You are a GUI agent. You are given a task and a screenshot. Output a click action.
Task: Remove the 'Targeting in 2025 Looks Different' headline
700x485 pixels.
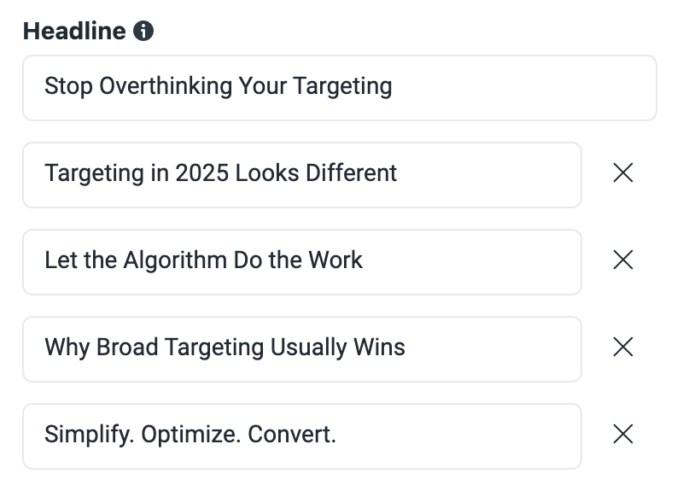pos(623,173)
